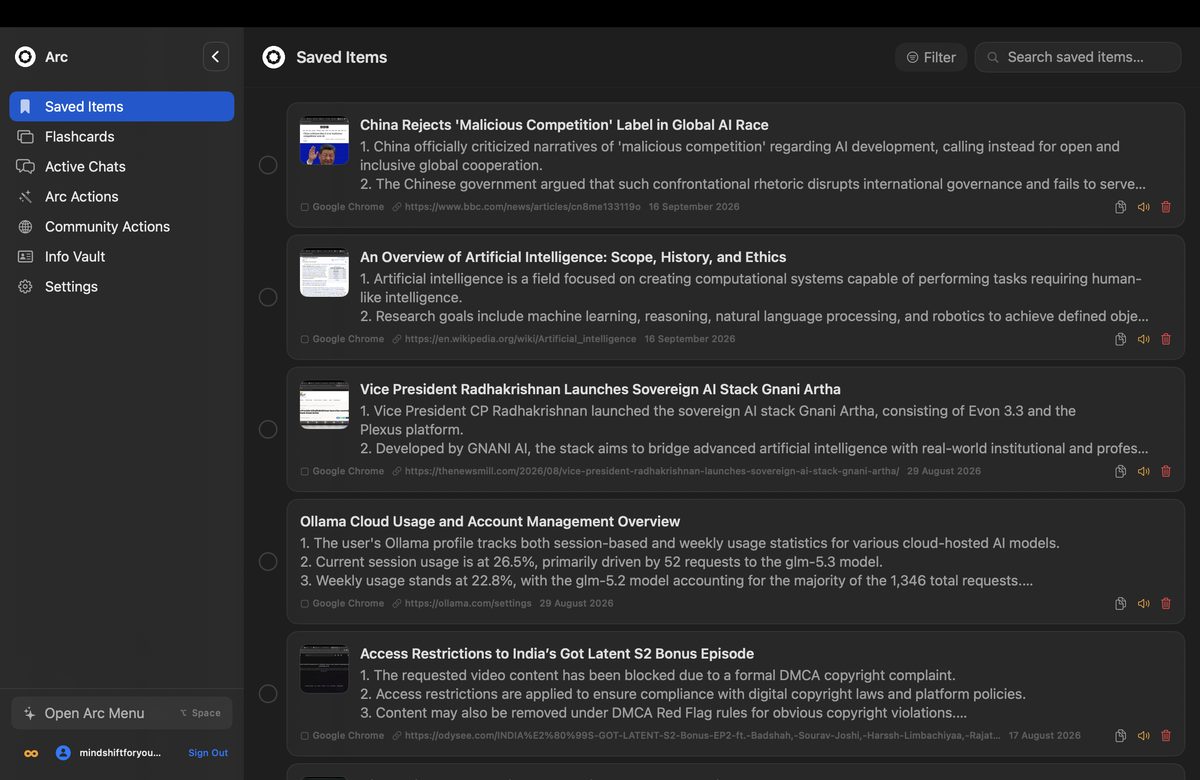The width and height of the screenshot is (1200, 780).
Task: Open Community Actions
Action: [x=122, y=226]
